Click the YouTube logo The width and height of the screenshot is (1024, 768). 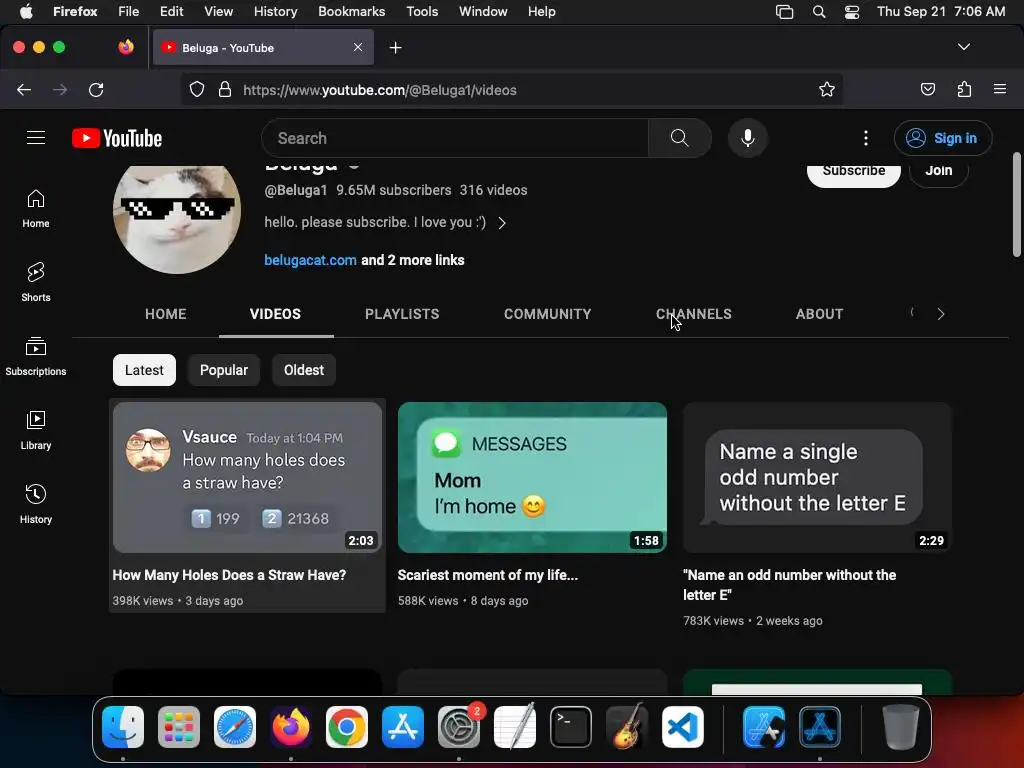click(x=117, y=138)
